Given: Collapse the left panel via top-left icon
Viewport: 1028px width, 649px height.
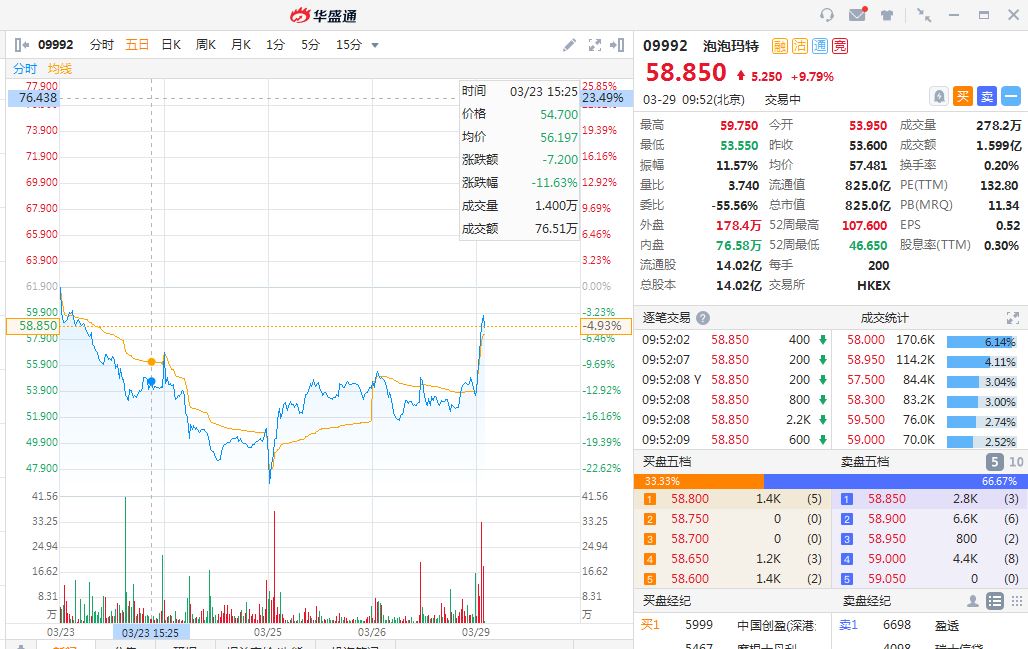Looking at the screenshot, I should pos(22,45).
